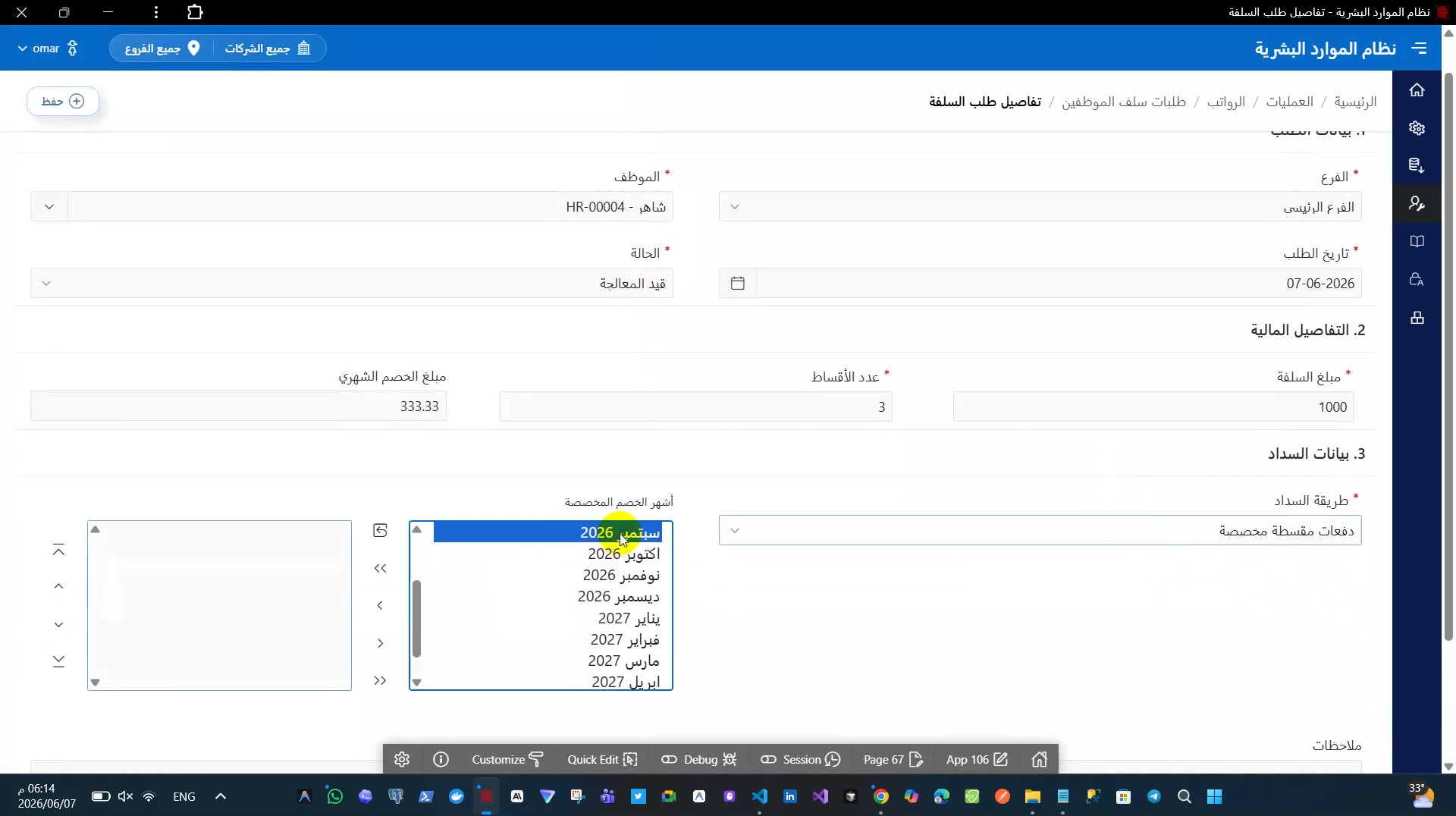The image size is (1456, 816).
Task: Select نوفمبر 2026 in the months list
Action: pos(548,576)
